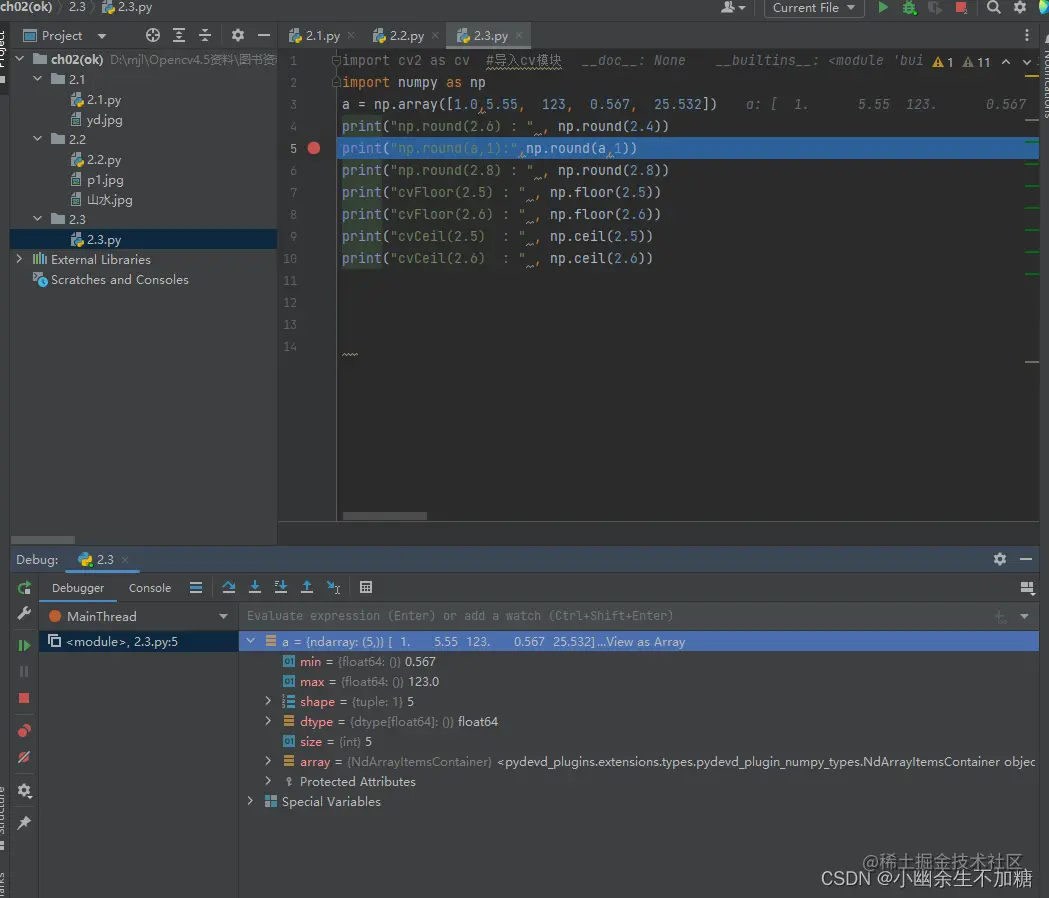Open the Debugger tab
Screen dimensions: 1049x898
click(x=78, y=588)
